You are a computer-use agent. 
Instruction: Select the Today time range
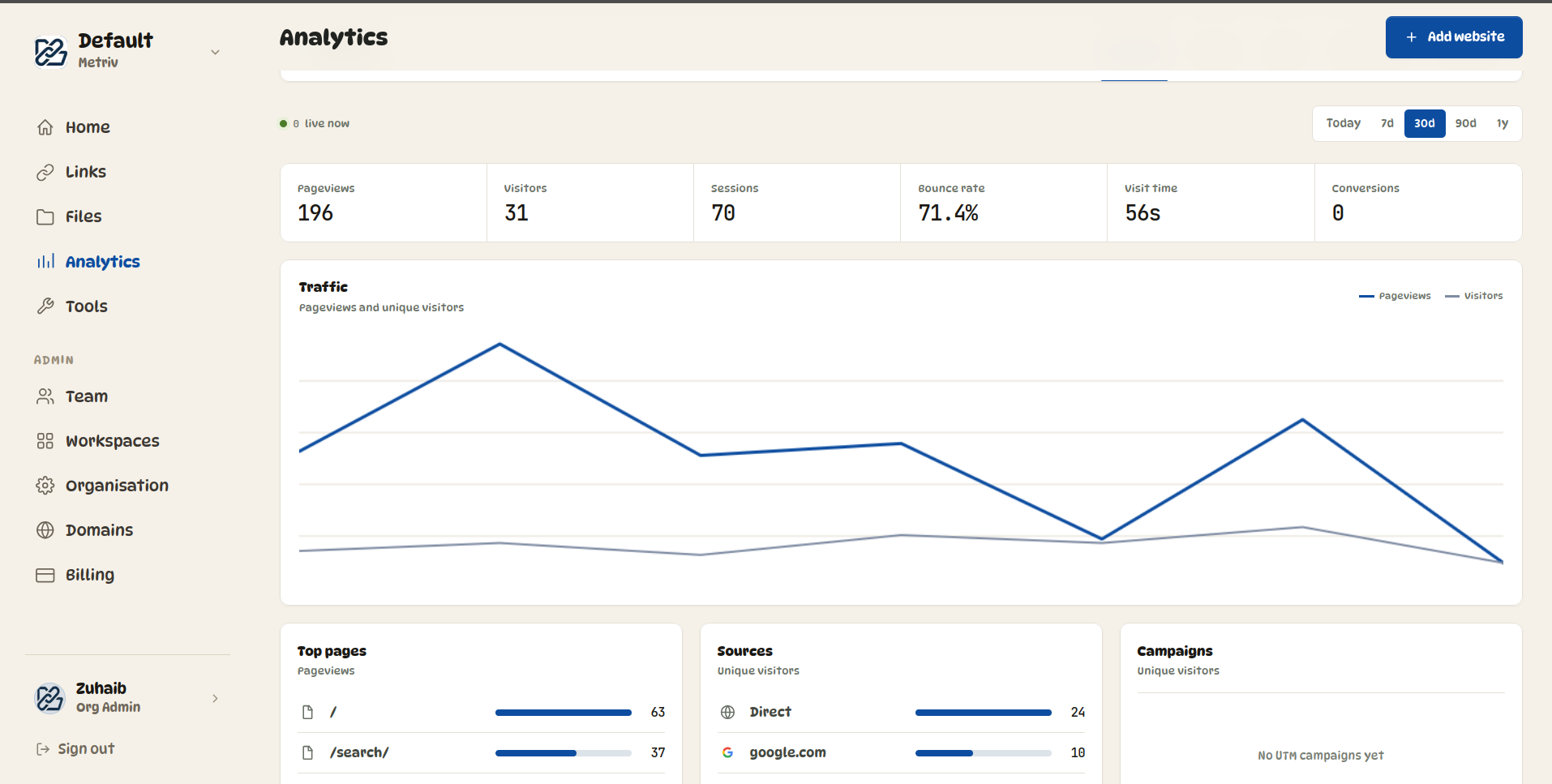tap(1343, 123)
